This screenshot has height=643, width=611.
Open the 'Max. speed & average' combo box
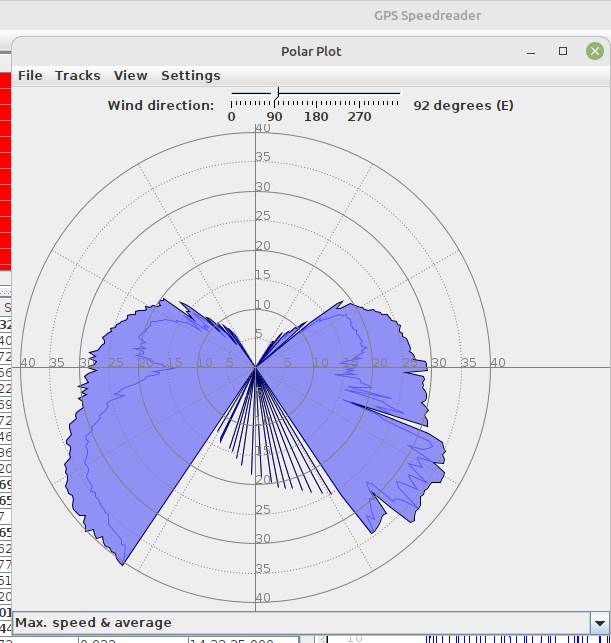point(300,623)
